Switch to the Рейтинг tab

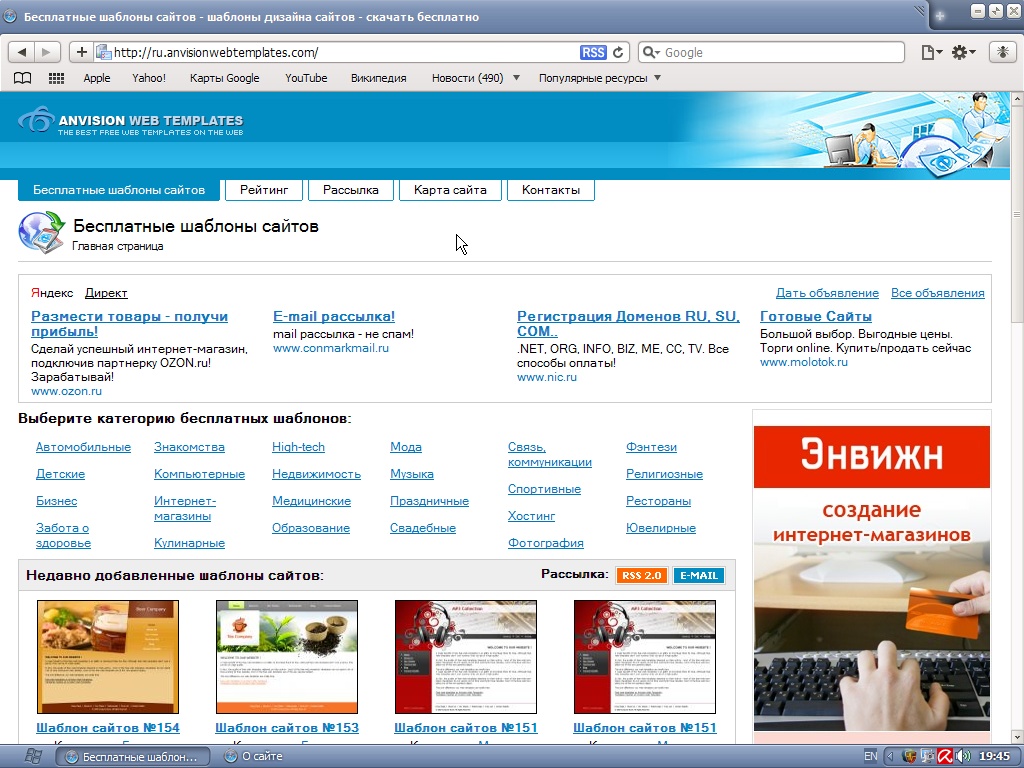[x=264, y=190]
